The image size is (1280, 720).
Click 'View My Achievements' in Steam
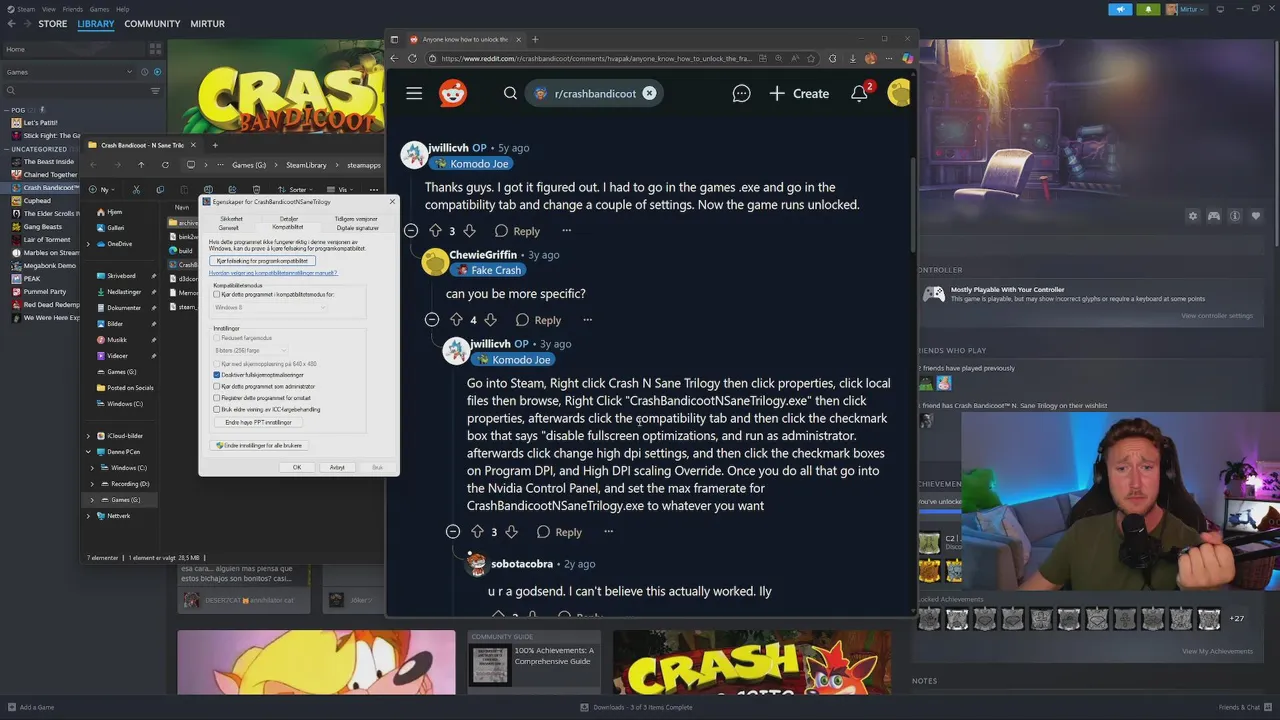(1217, 651)
